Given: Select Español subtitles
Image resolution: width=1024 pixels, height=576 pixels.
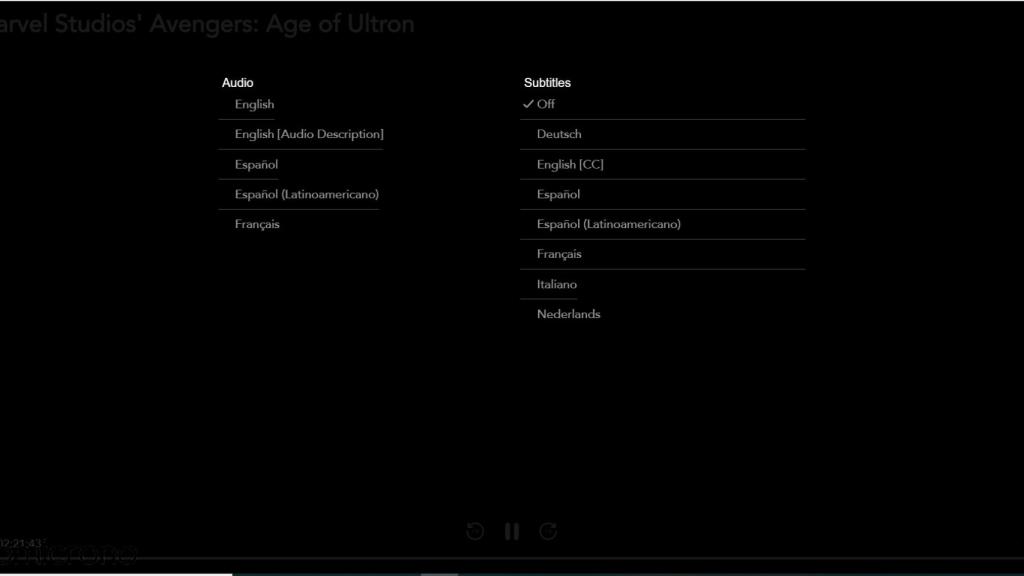Looking at the screenshot, I should [x=558, y=194].
